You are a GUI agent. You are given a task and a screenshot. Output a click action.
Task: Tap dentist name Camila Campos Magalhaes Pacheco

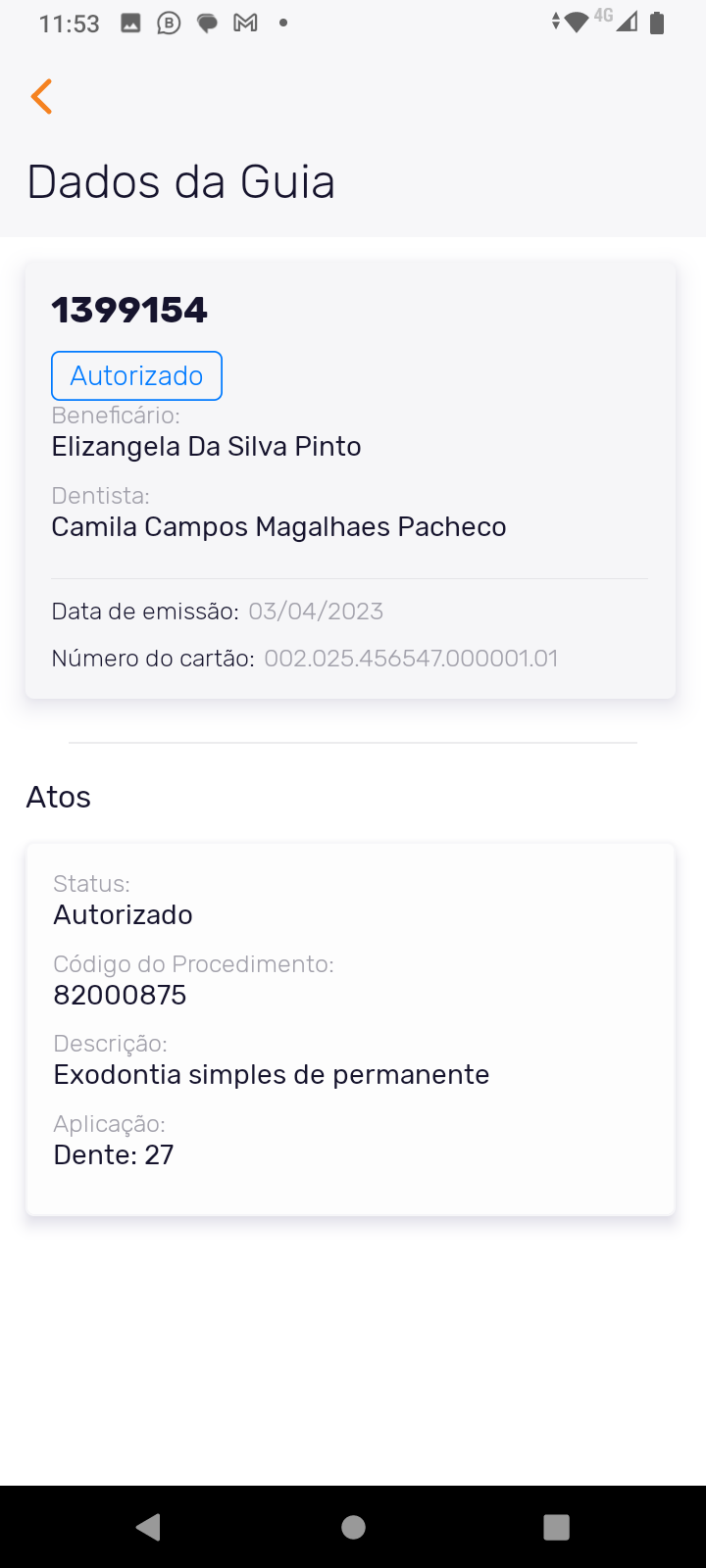pyautogui.click(x=278, y=527)
